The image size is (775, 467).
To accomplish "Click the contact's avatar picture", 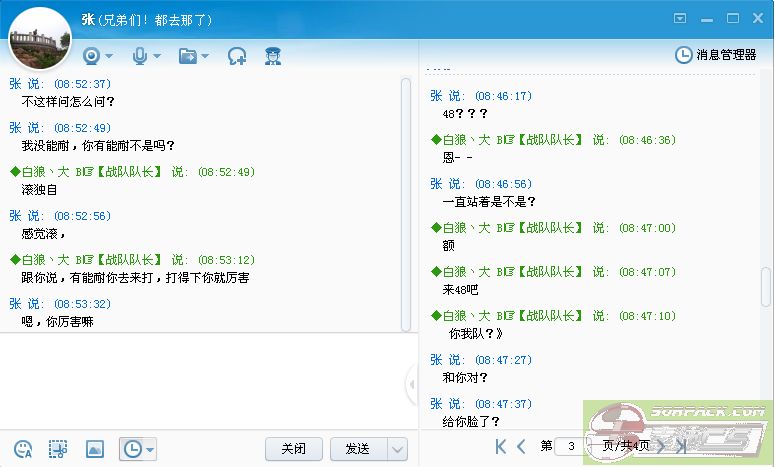I will [39, 38].
